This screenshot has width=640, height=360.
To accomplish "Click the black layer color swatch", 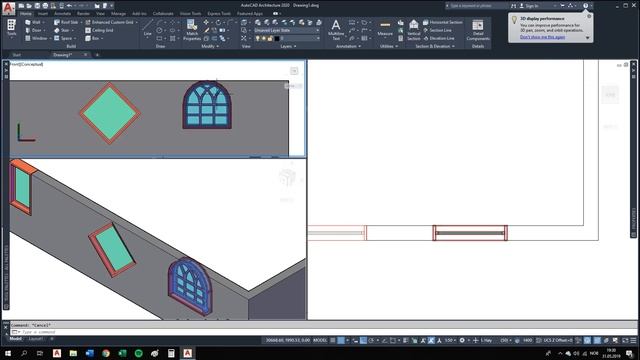I will (276, 38).
